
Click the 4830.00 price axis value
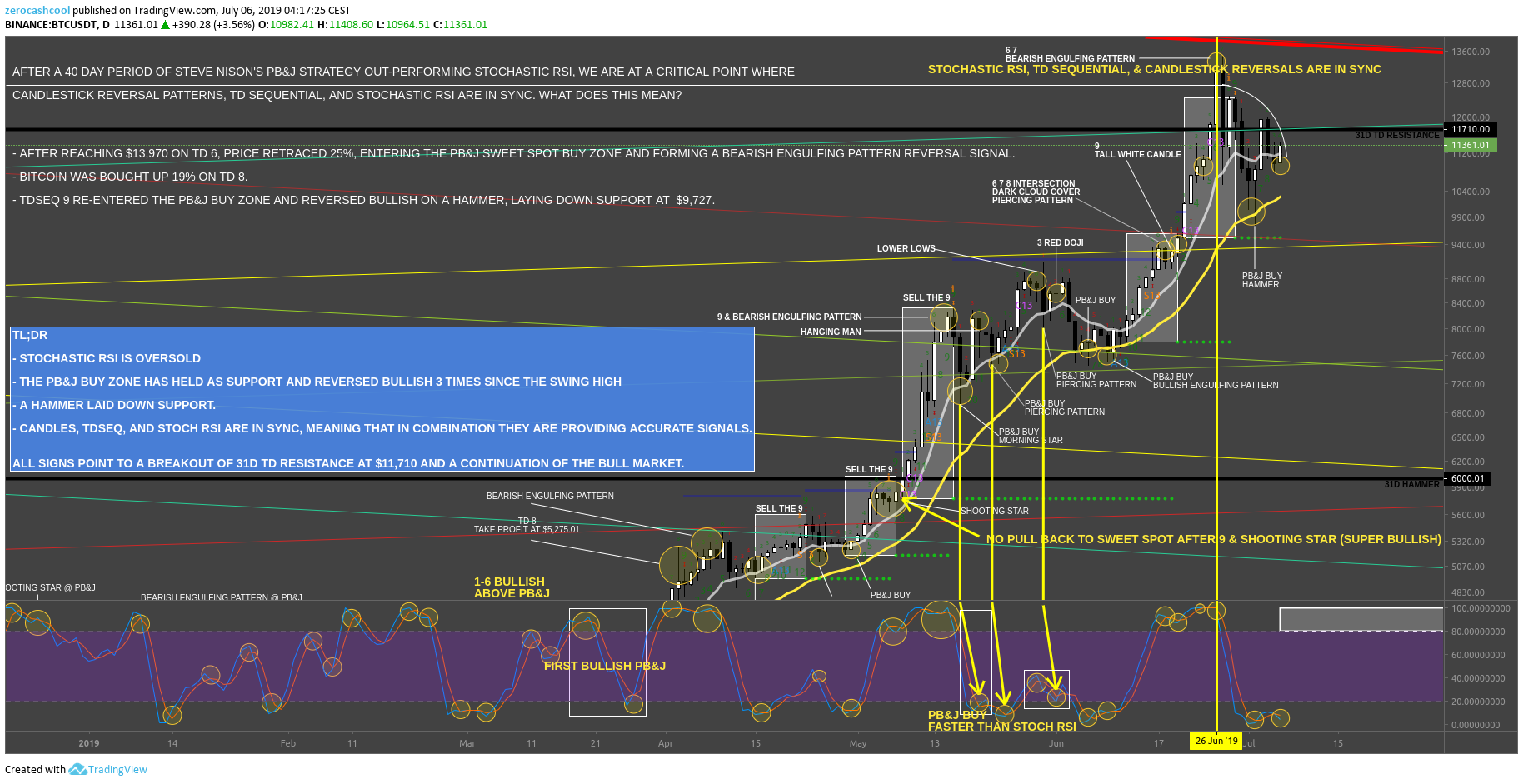[1468, 592]
